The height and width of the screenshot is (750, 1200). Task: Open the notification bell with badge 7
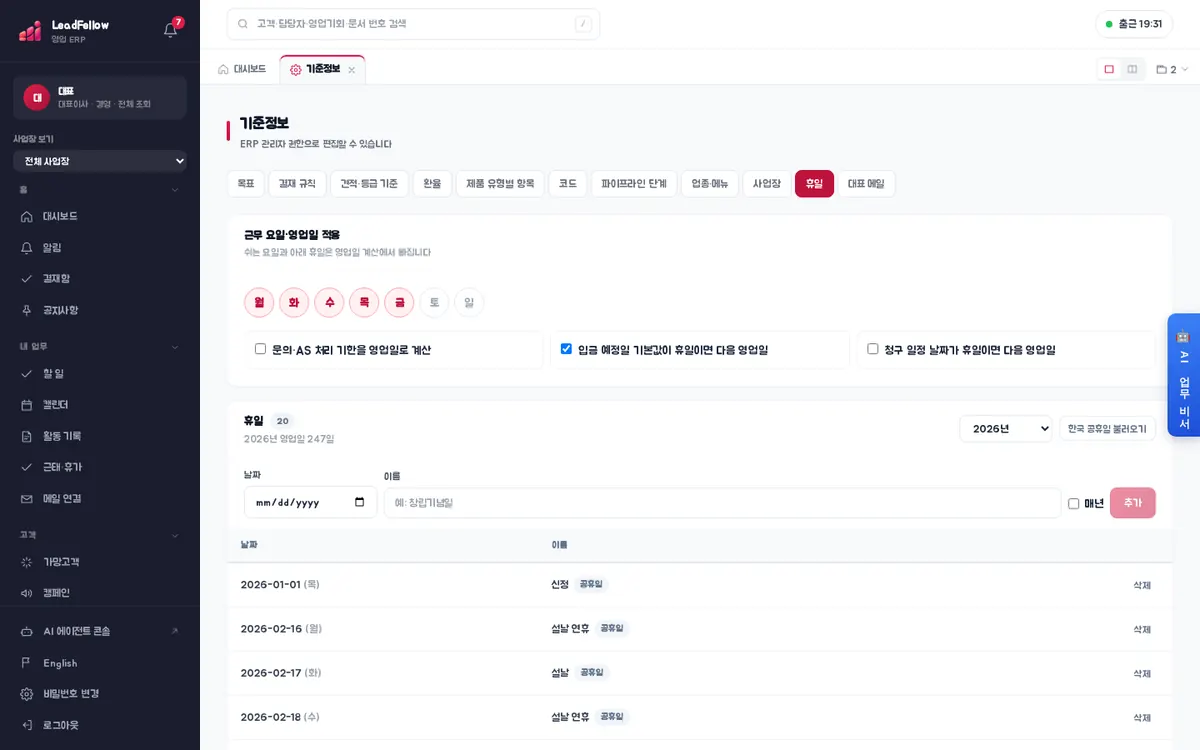pyautogui.click(x=171, y=29)
